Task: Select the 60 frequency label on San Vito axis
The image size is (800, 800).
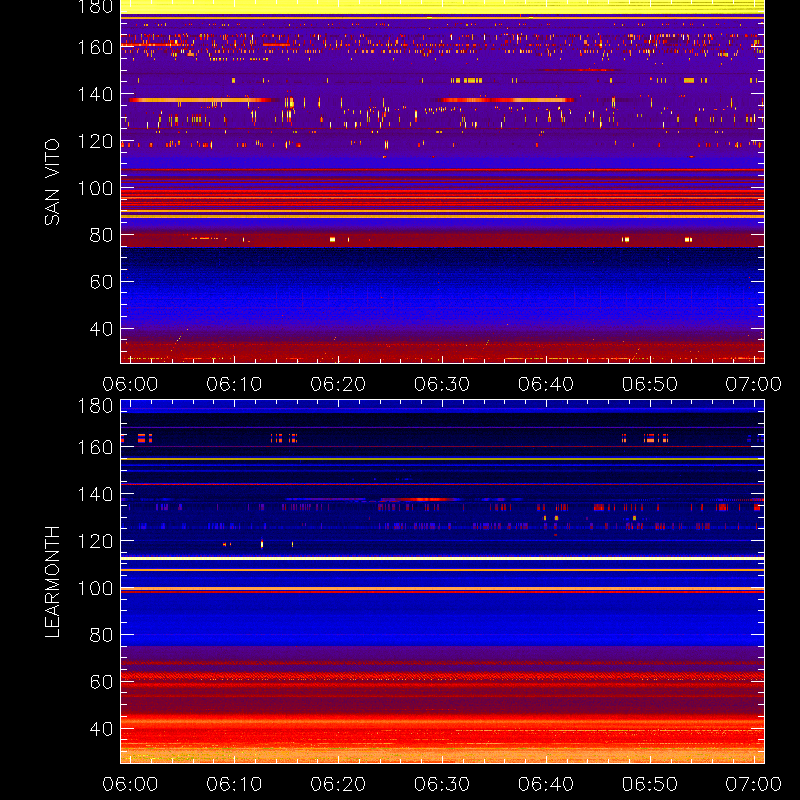Action: [x=101, y=282]
